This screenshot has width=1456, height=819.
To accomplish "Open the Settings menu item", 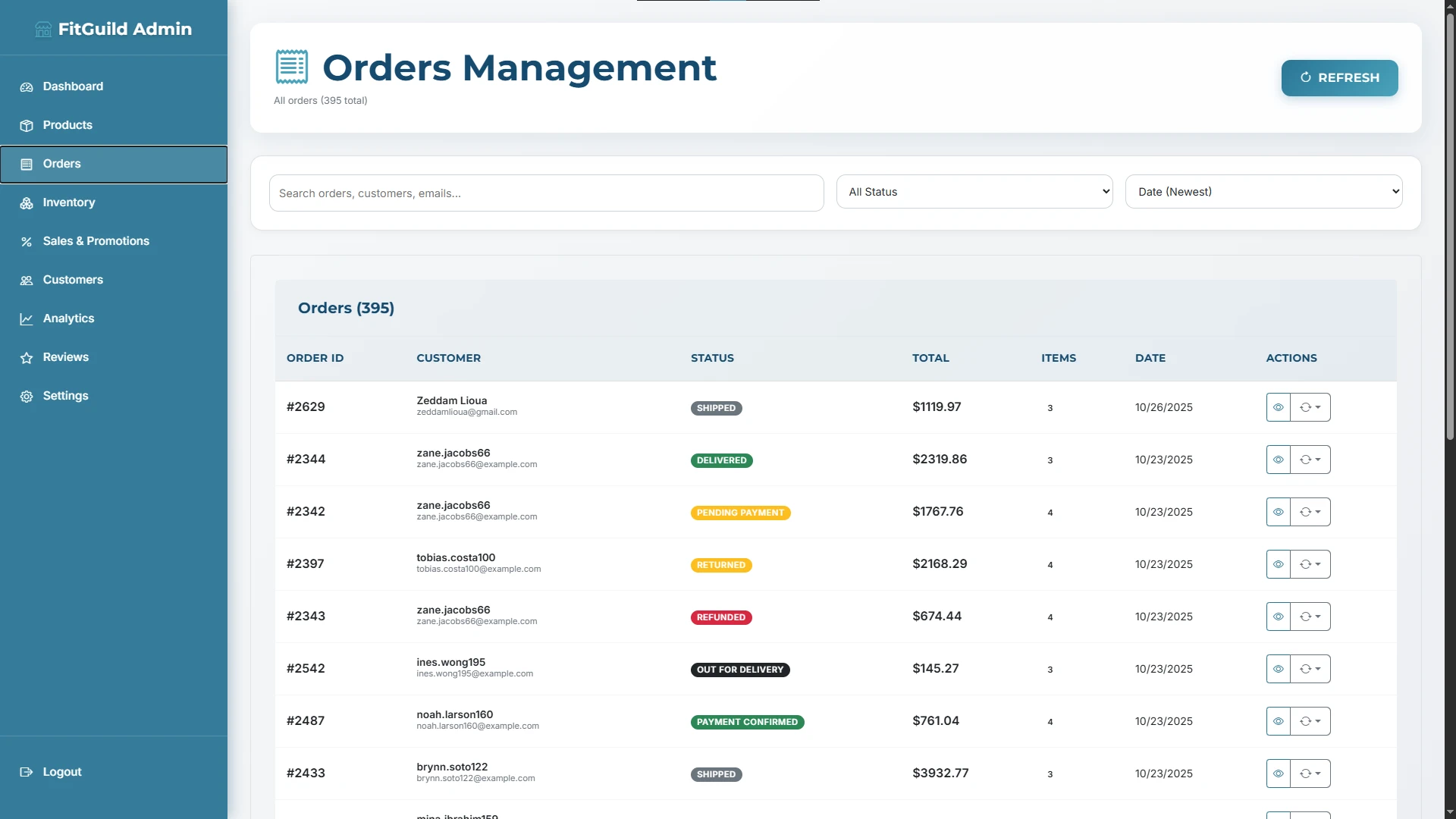I will [114, 396].
